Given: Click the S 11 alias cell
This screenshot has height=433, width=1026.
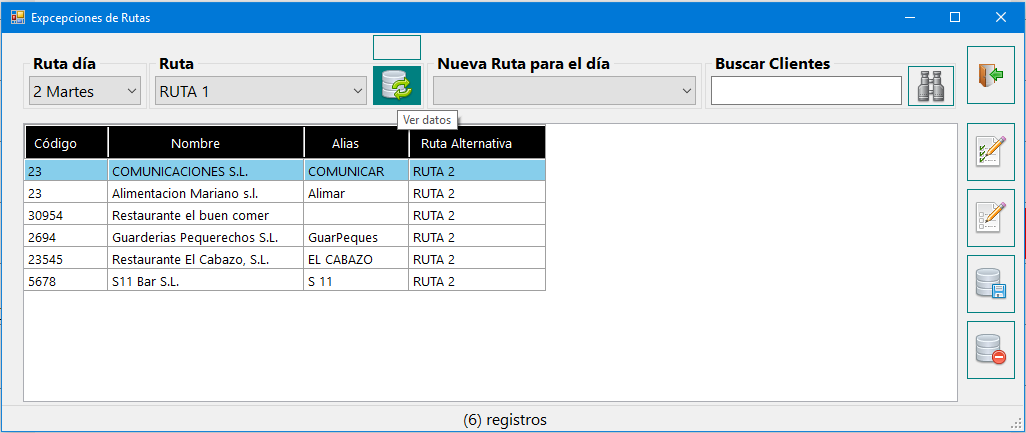Looking at the screenshot, I should coord(356,281).
